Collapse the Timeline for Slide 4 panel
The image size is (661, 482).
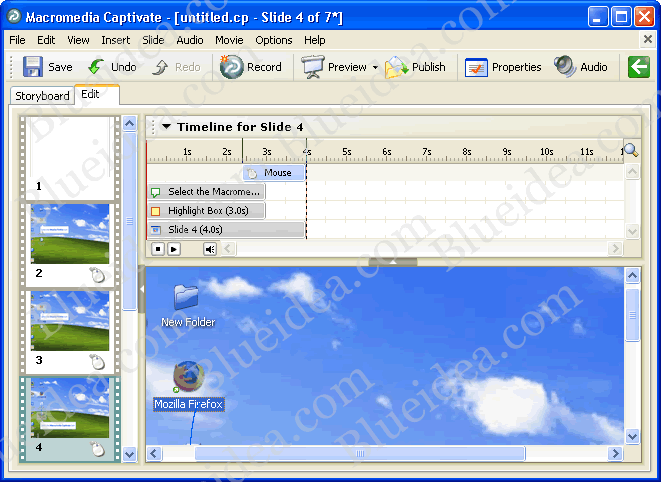click(x=167, y=126)
